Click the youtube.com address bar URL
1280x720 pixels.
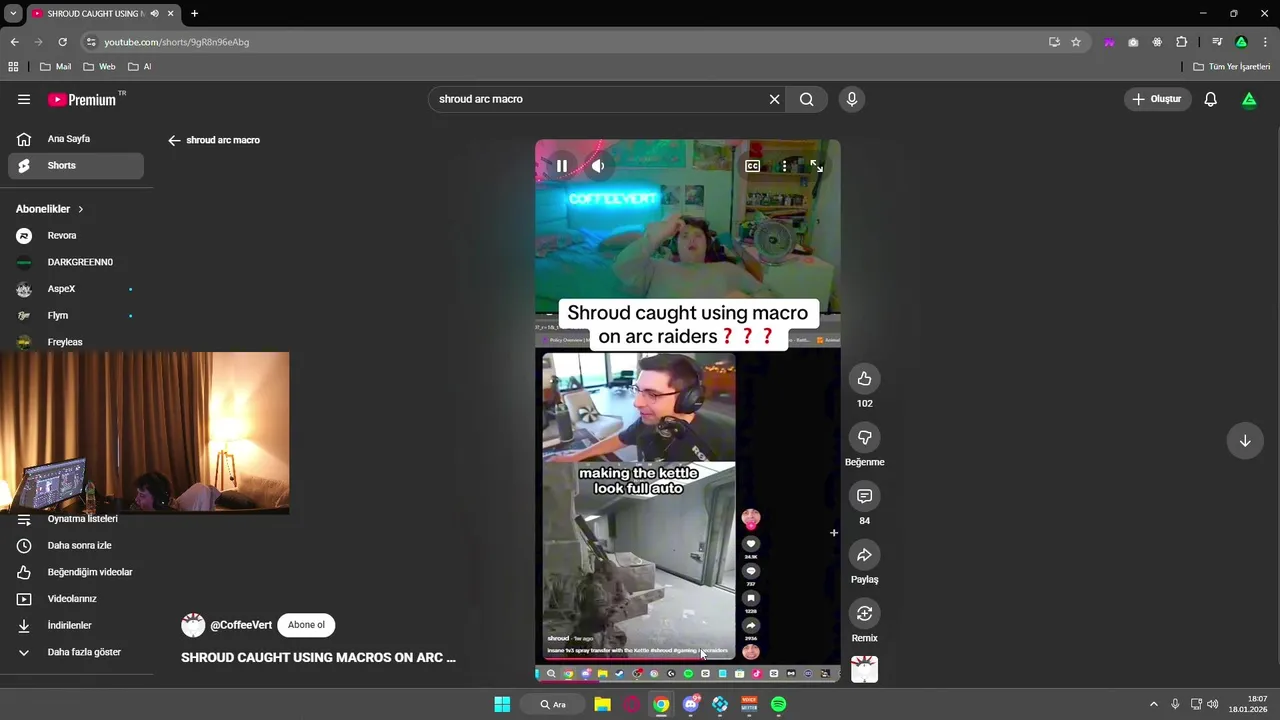[x=177, y=42]
